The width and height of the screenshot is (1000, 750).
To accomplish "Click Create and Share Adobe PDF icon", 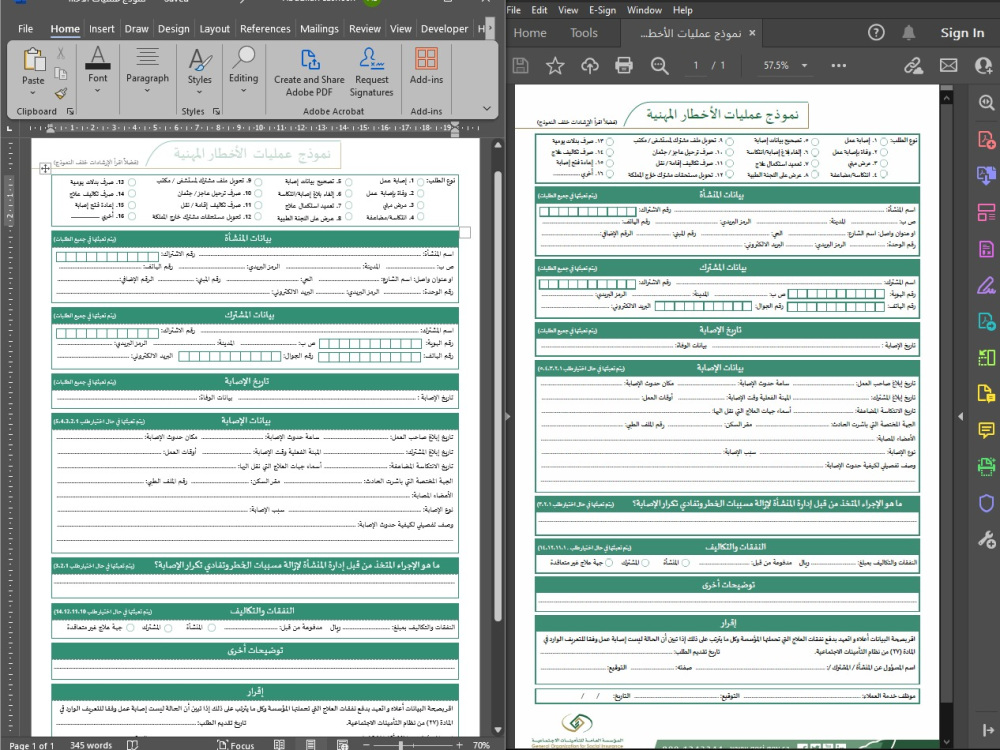I will click(x=309, y=60).
